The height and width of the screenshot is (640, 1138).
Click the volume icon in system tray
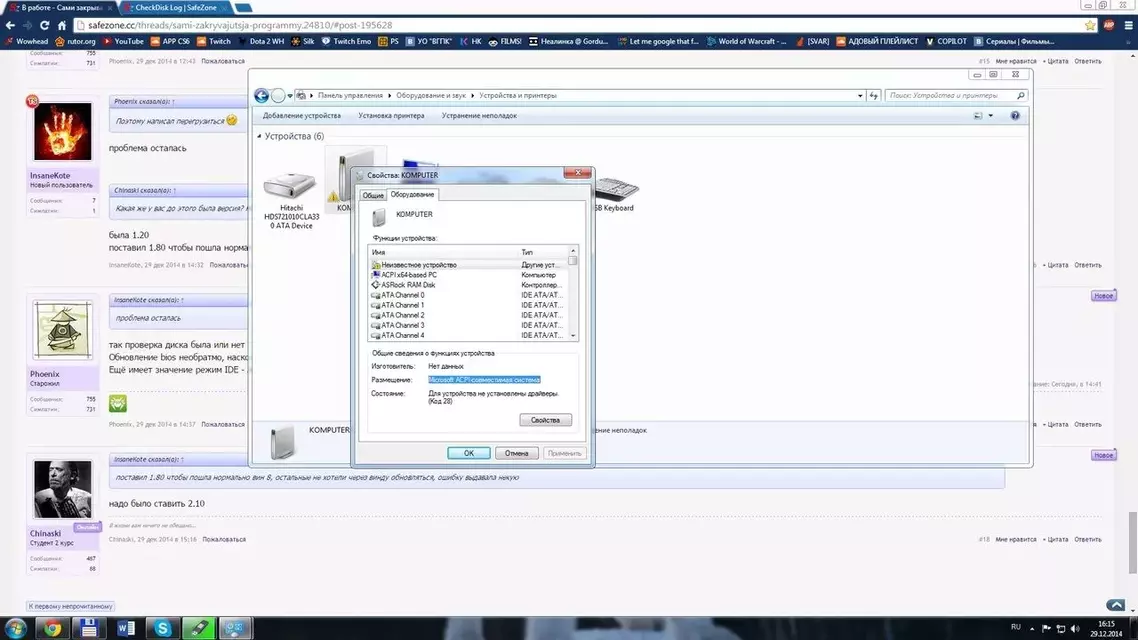(1075, 628)
